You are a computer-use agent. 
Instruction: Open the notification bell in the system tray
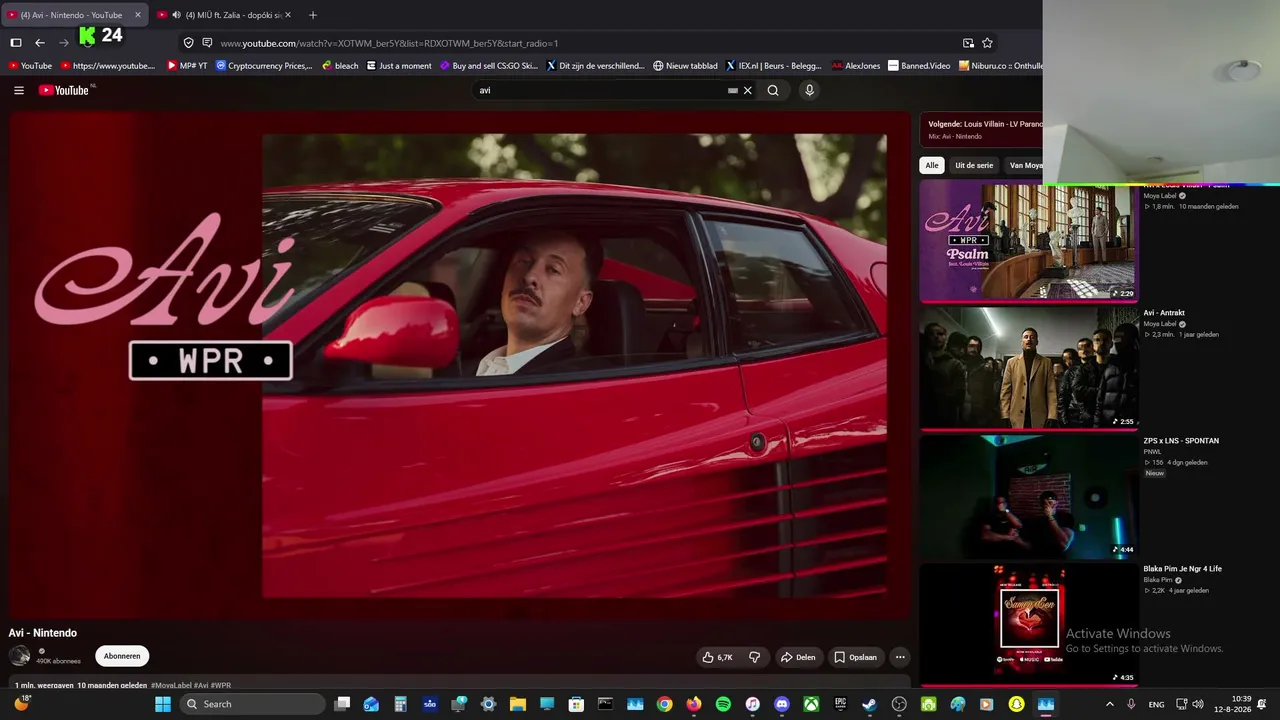point(1263,704)
